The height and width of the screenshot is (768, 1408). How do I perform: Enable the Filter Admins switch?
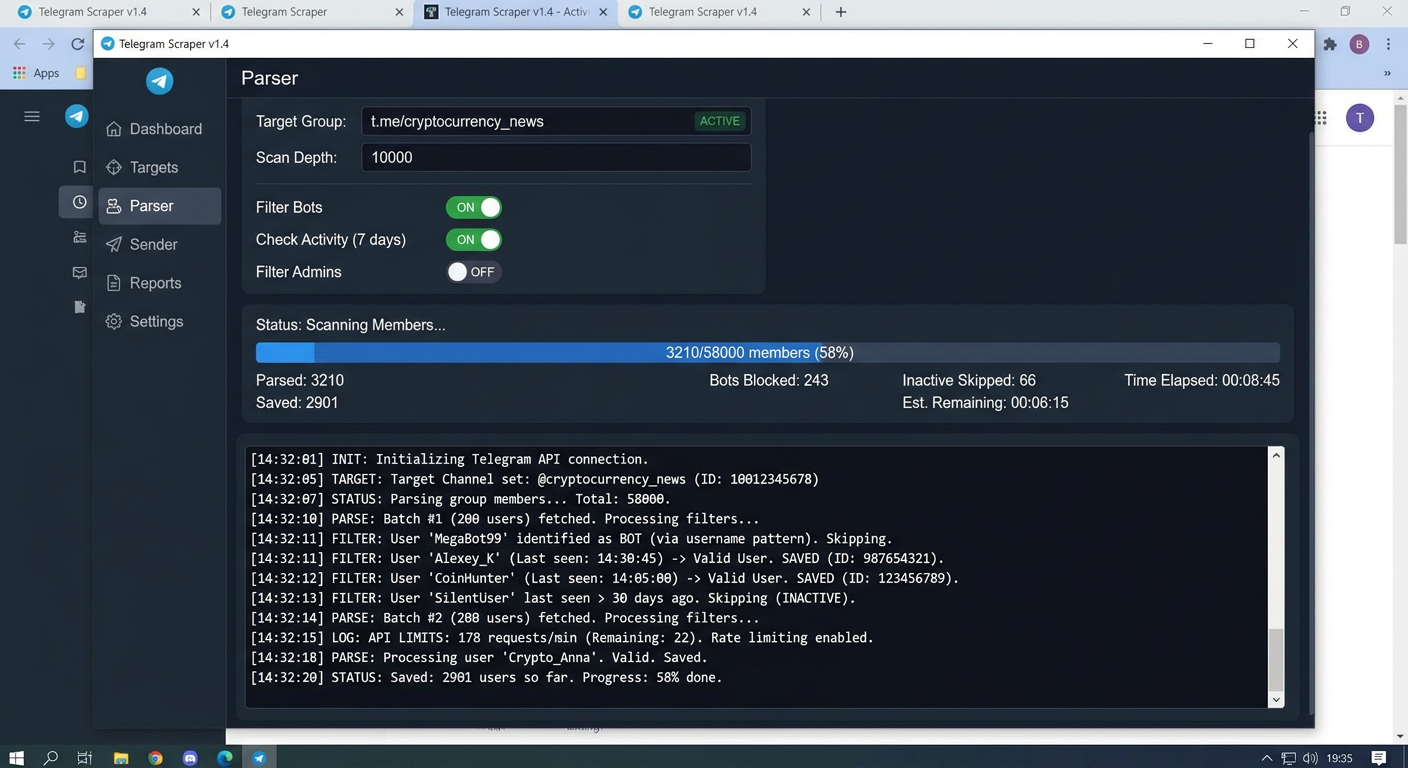(474, 272)
